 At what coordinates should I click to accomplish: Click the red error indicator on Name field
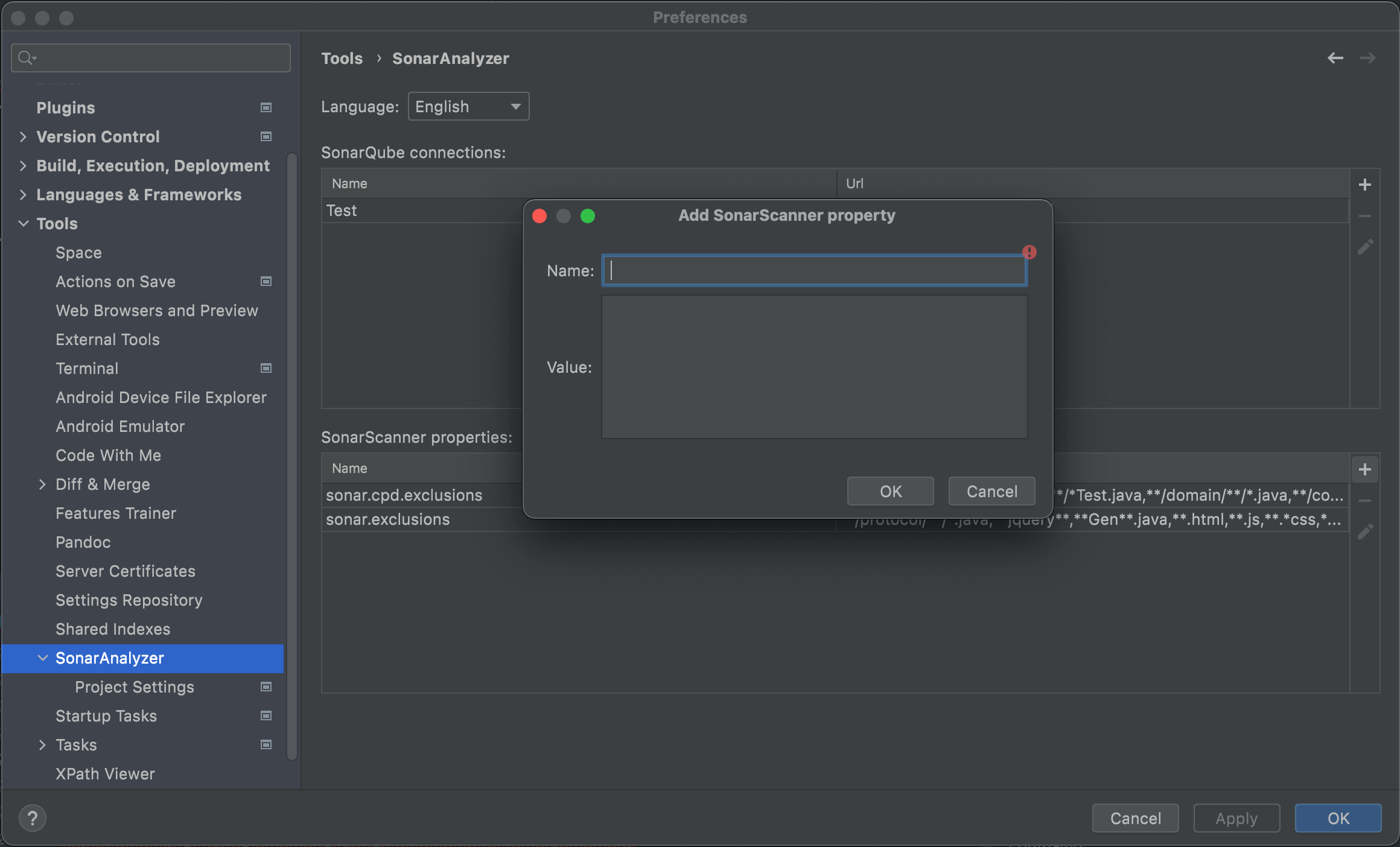point(1029,252)
